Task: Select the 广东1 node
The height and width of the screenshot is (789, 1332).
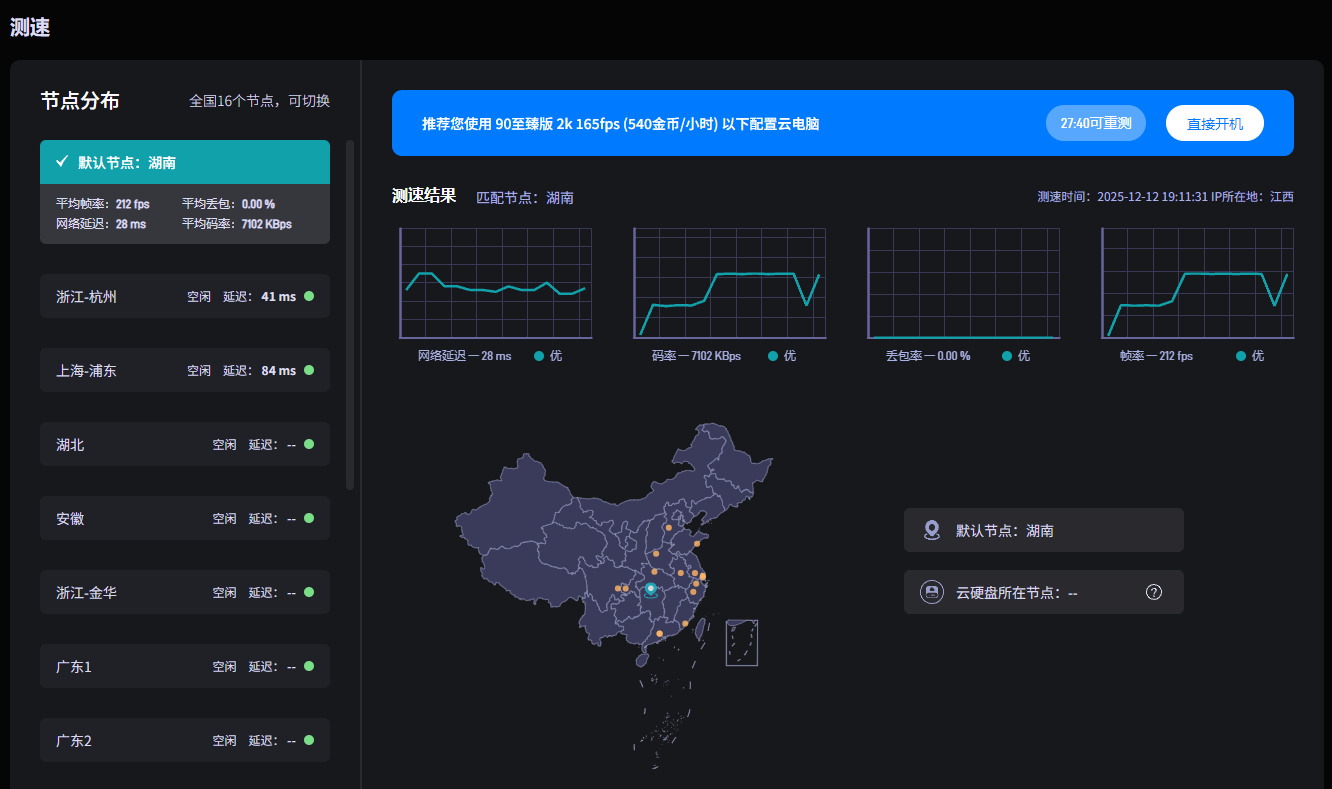Action: (185, 666)
